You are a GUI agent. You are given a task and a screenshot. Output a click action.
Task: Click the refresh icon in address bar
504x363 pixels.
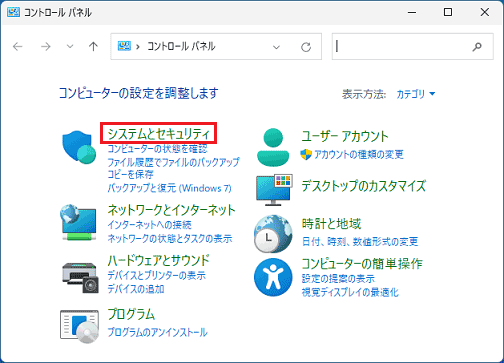point(306,47)
